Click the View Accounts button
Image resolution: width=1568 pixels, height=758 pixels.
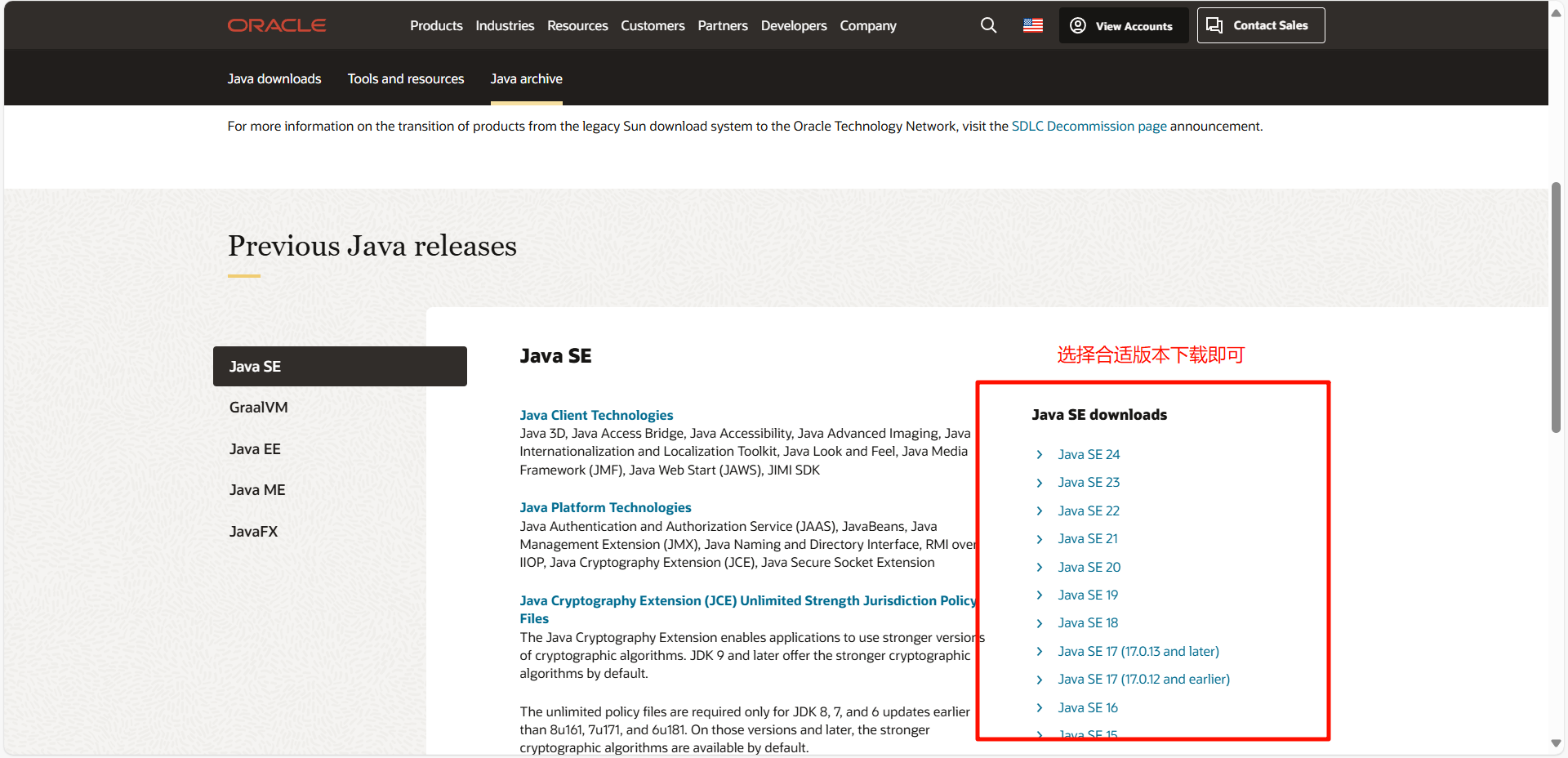(1124, 25)
